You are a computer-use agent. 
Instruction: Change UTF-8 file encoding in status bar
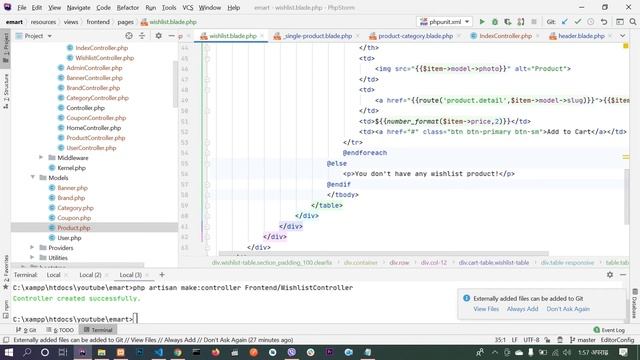coord(531,340)
